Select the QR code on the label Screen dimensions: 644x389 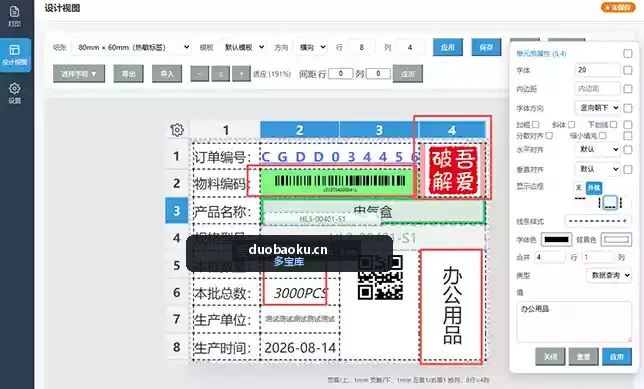[x=380, y=278]
